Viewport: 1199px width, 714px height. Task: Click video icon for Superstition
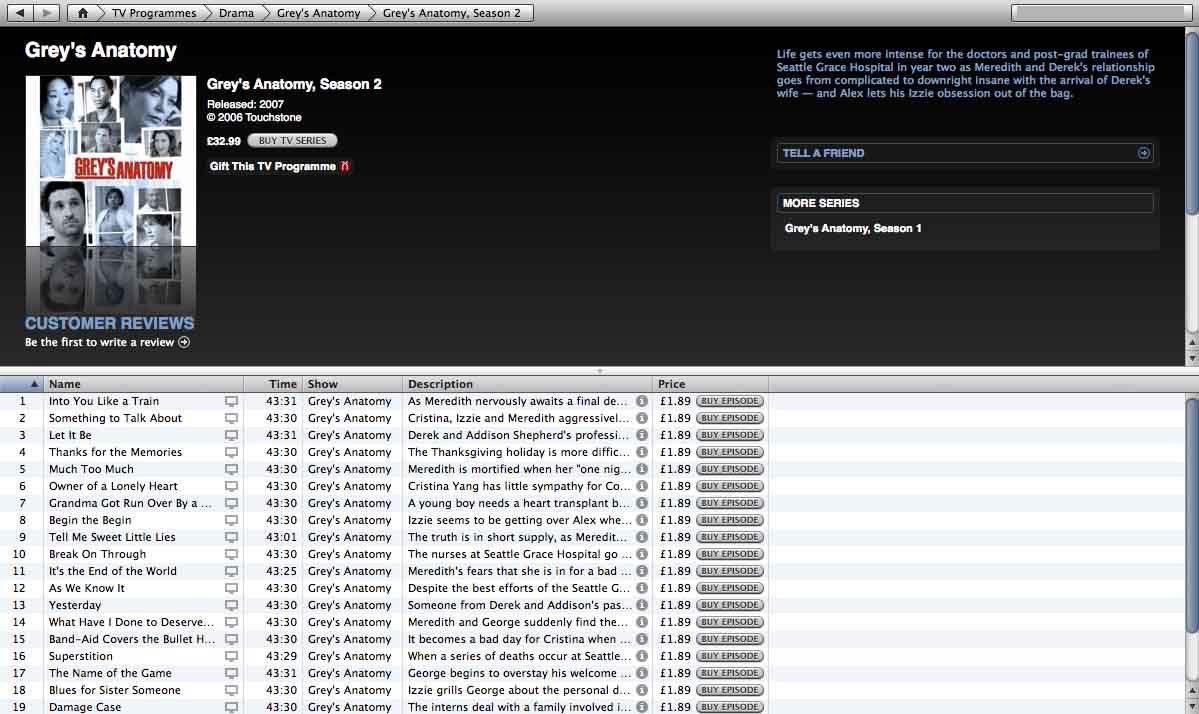coord(231,657)
